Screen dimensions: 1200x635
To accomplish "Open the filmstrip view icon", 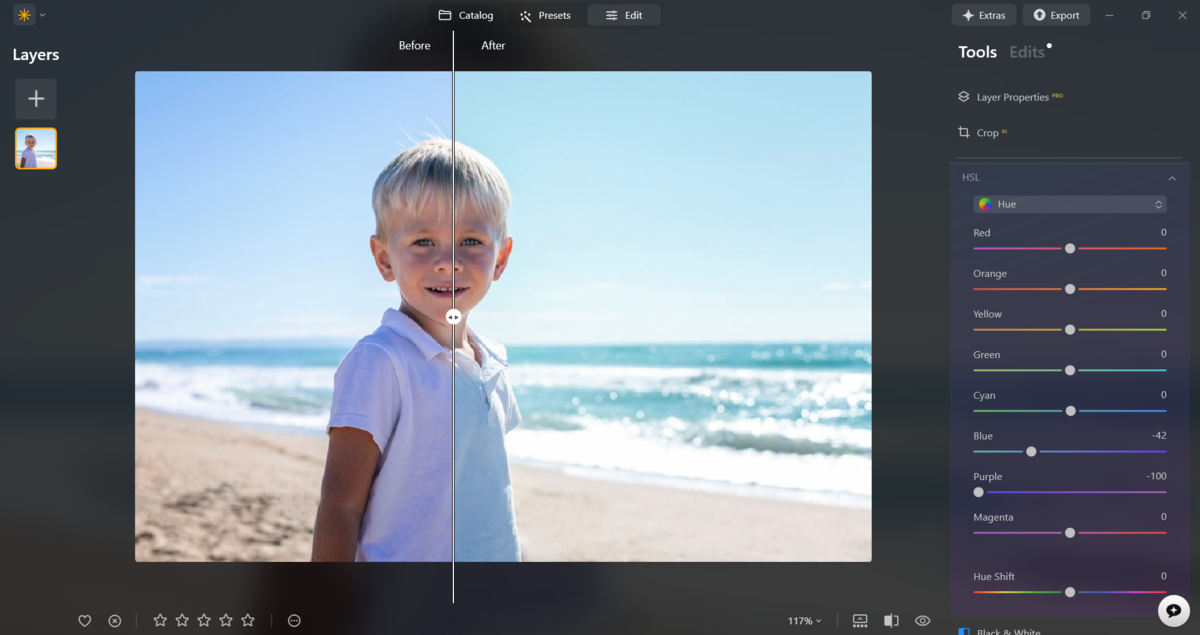I will (860, 620).
